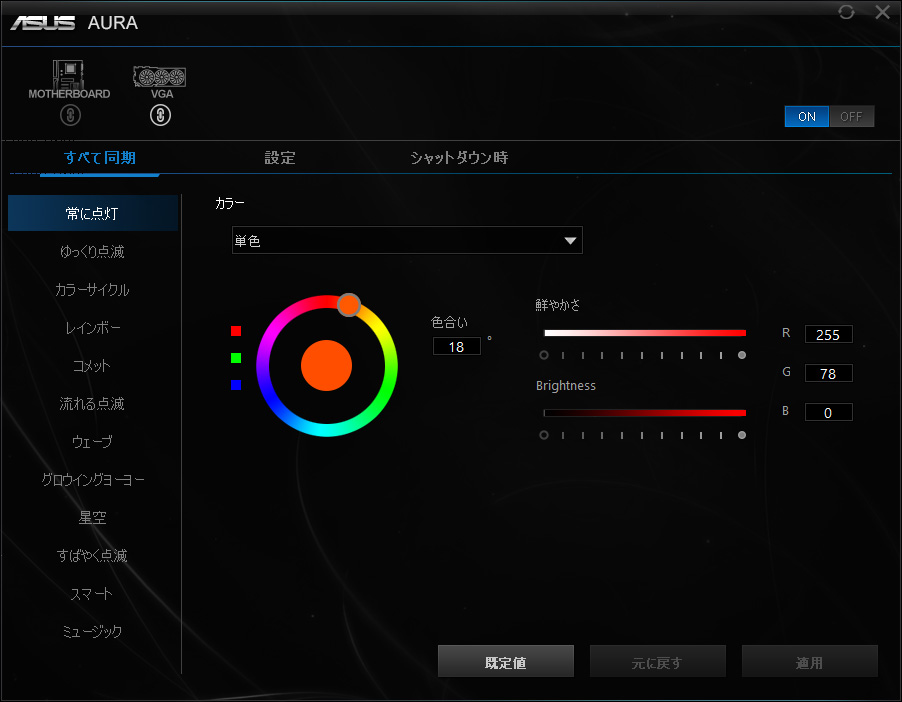Set Brightness slider to minimum dot

544,435
